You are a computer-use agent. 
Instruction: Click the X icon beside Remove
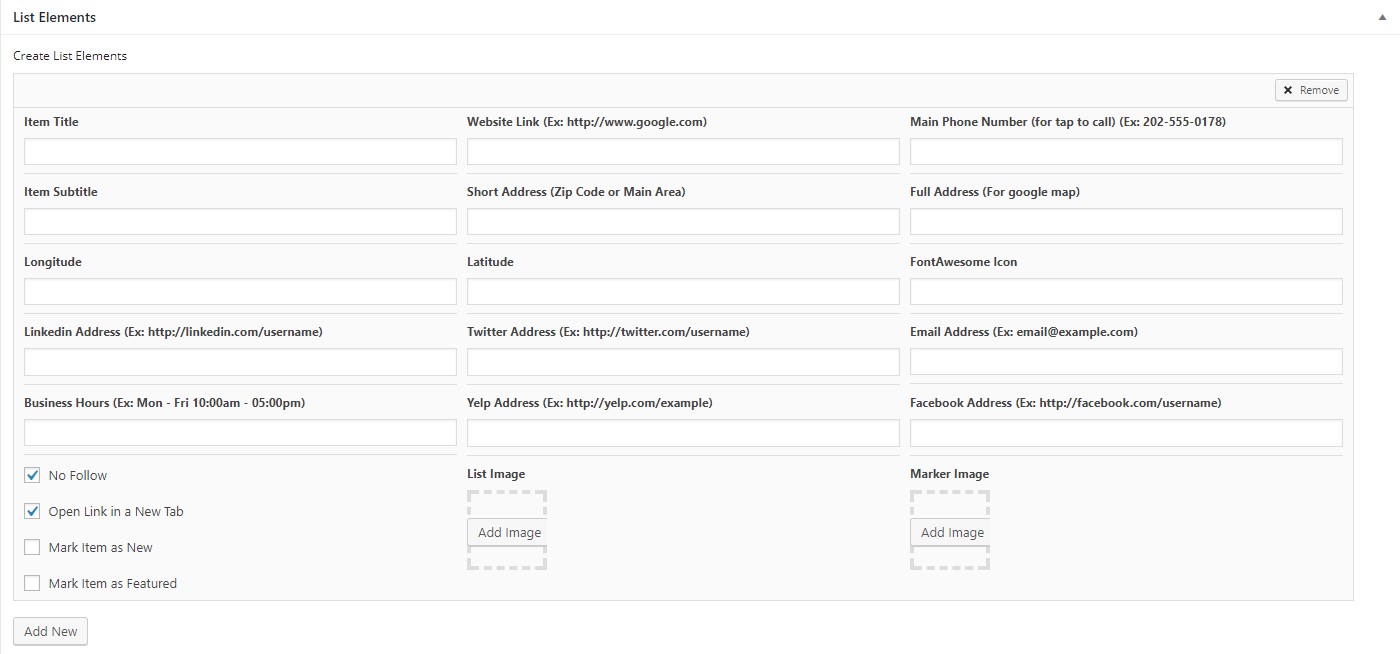(1288, 89)
